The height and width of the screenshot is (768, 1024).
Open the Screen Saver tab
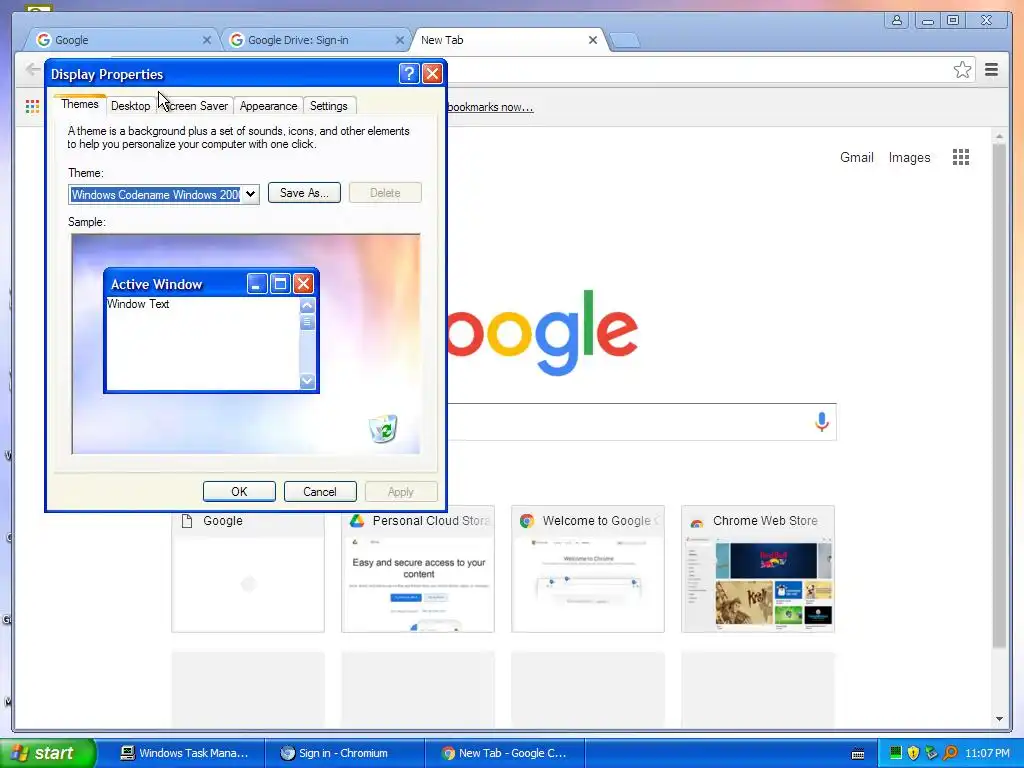pos(196,106)
